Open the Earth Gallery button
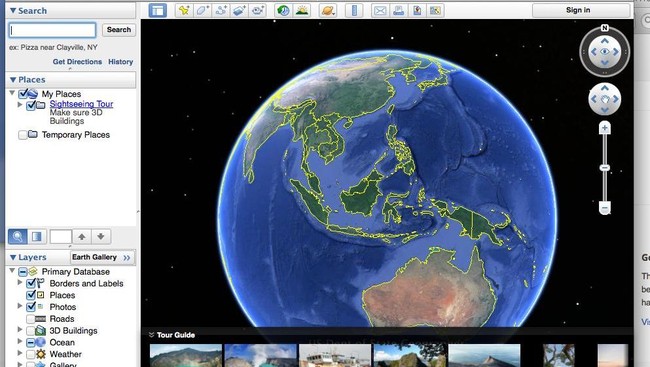The height and width of the screenshot is (367, 650). point(102,257)
